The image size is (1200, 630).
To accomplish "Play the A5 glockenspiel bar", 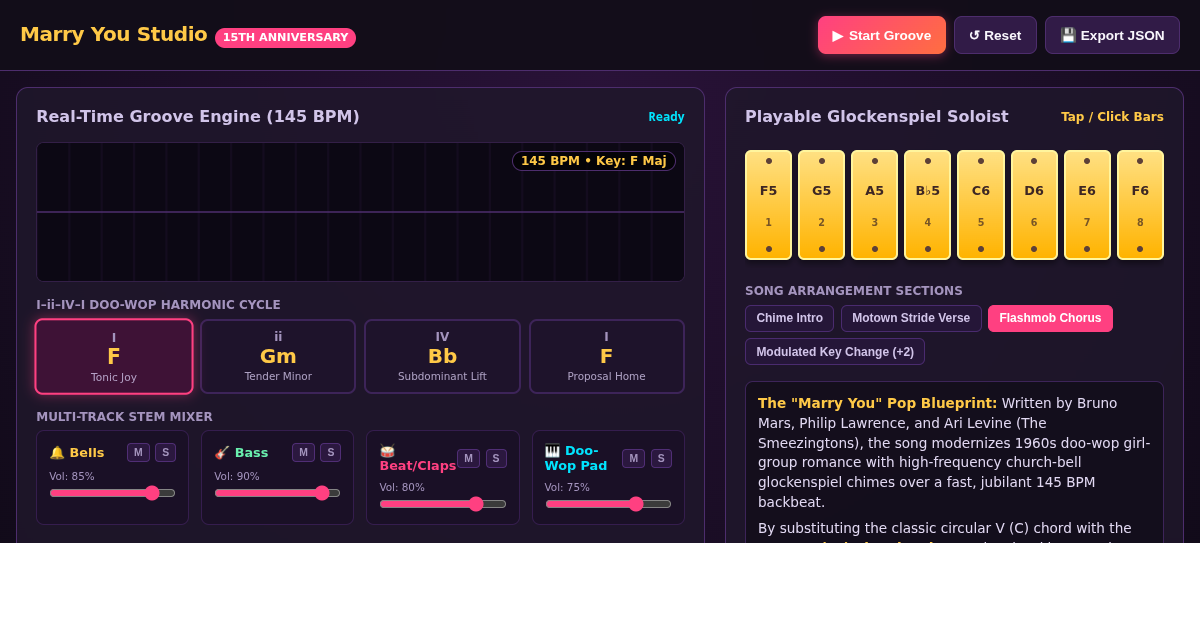I will click(874, 205).
